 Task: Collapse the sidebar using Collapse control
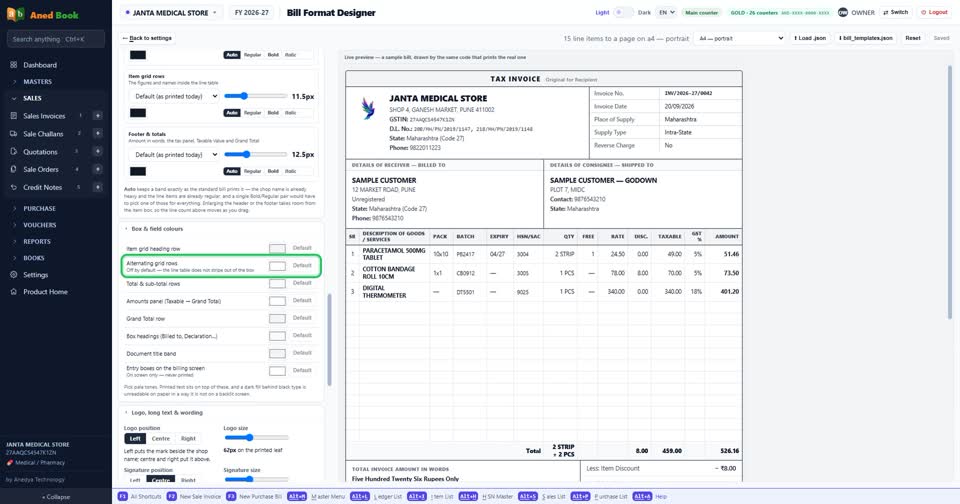[56, 497]
